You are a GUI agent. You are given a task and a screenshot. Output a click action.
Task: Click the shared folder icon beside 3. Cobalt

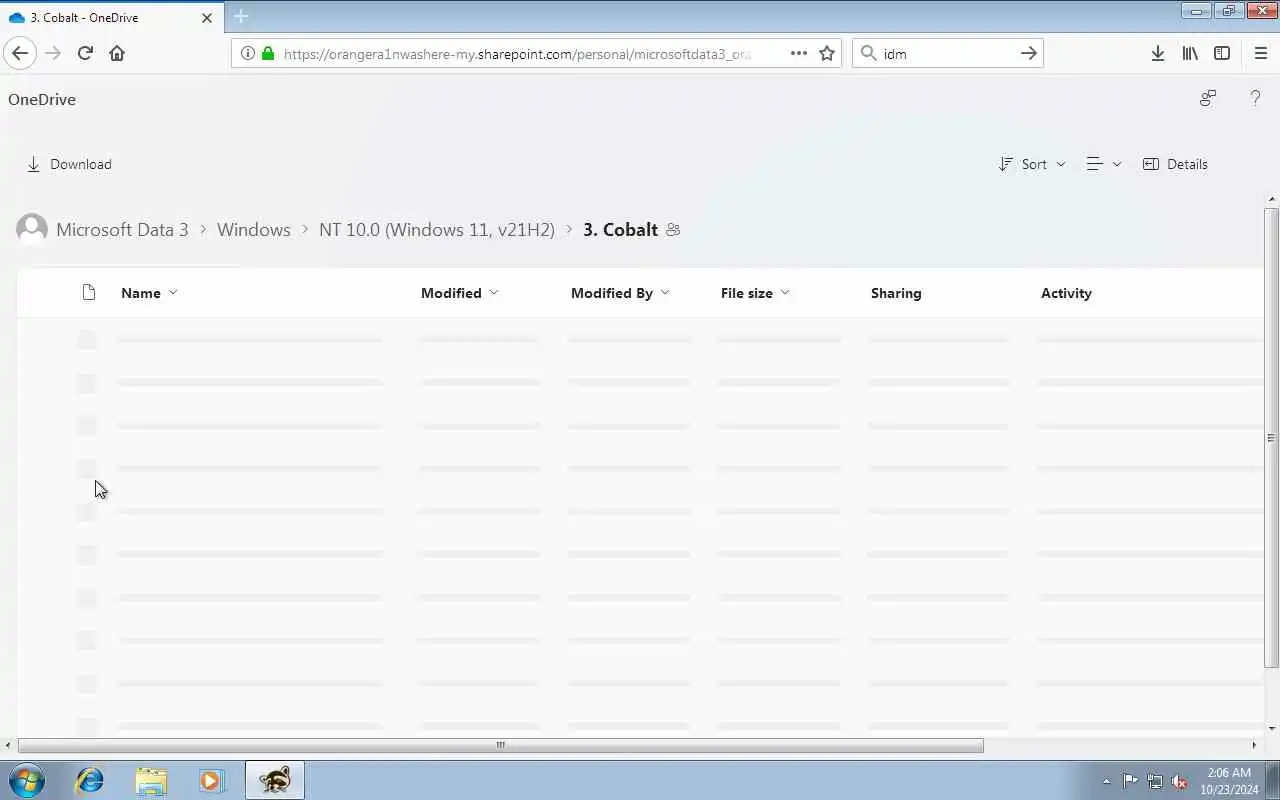(x=673, y=230)
